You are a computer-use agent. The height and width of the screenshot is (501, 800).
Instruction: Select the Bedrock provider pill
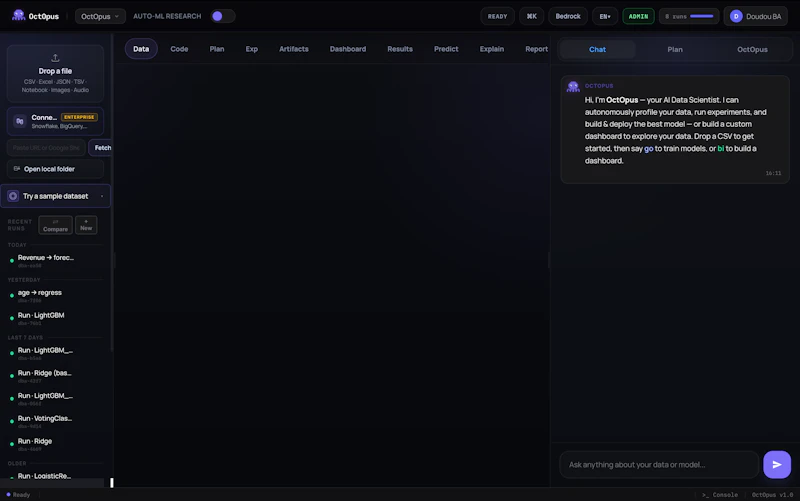(568, 16)
